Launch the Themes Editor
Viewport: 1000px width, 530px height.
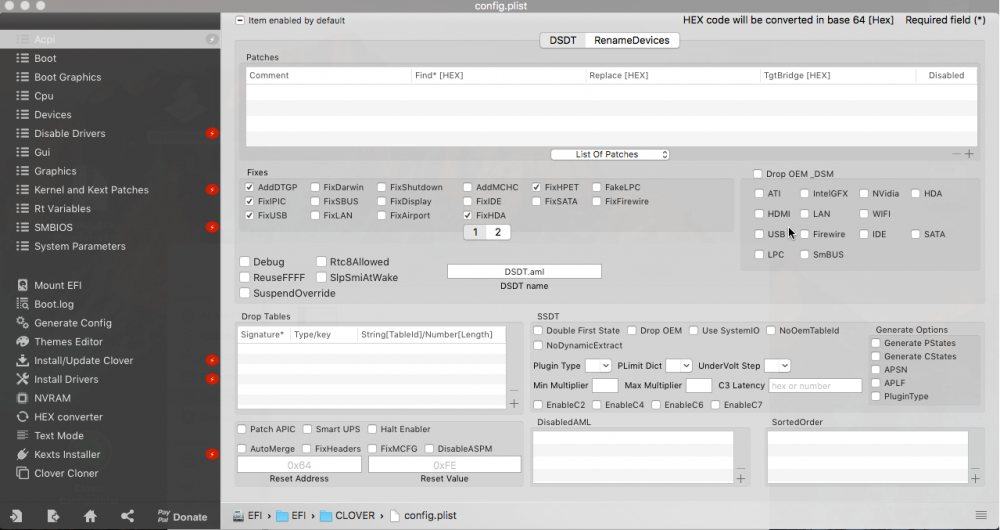(59, 341)
